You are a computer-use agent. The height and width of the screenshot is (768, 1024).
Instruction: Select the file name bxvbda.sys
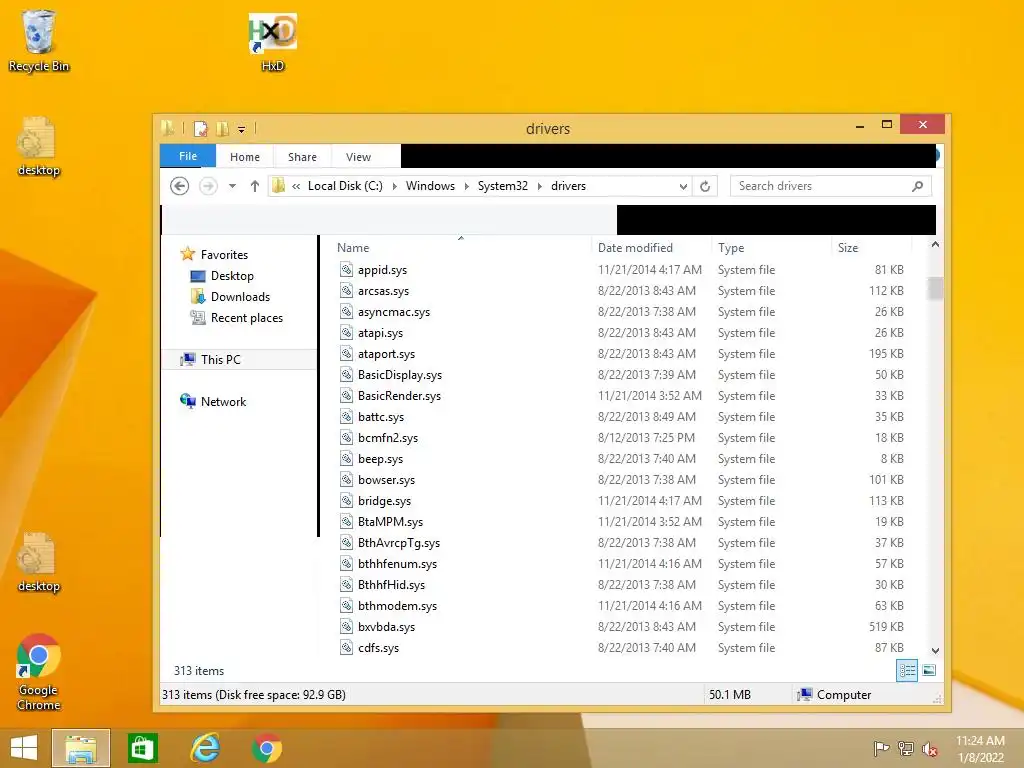point(386,627)
